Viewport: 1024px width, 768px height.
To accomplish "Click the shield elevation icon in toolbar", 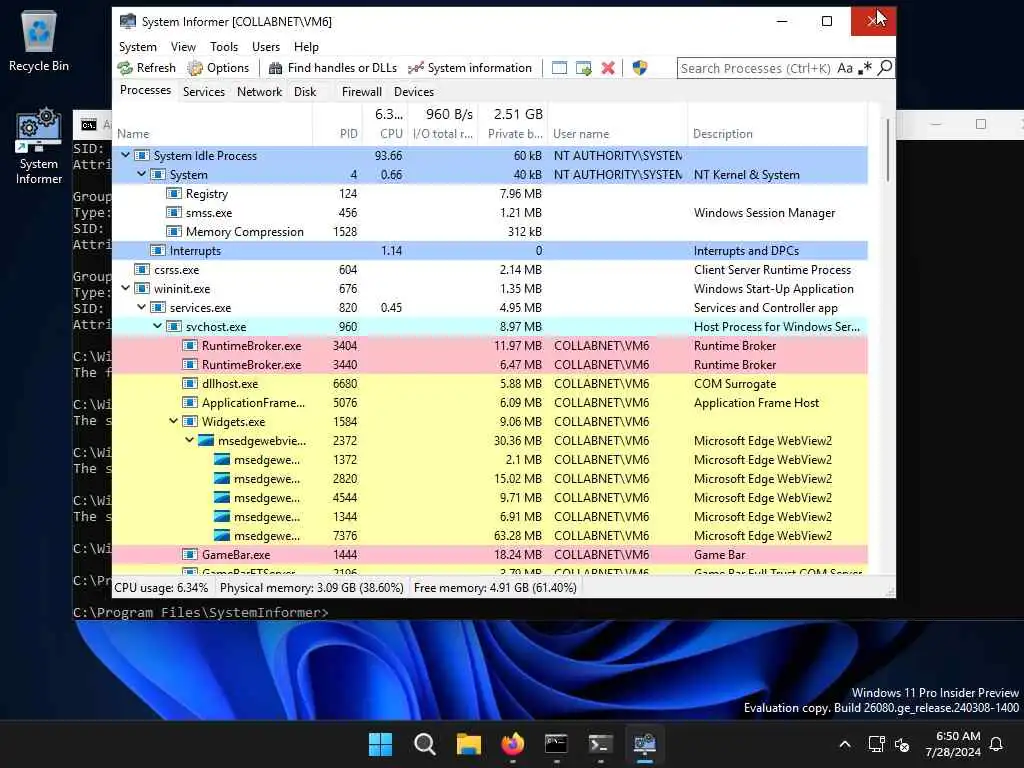I will tap(640, 68).
